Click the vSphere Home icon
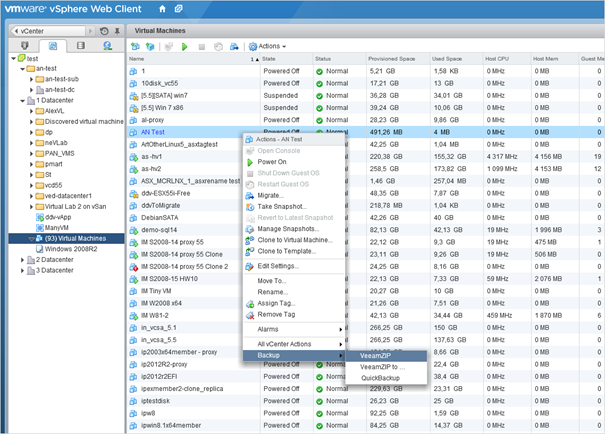 click(x=162, y=9)
